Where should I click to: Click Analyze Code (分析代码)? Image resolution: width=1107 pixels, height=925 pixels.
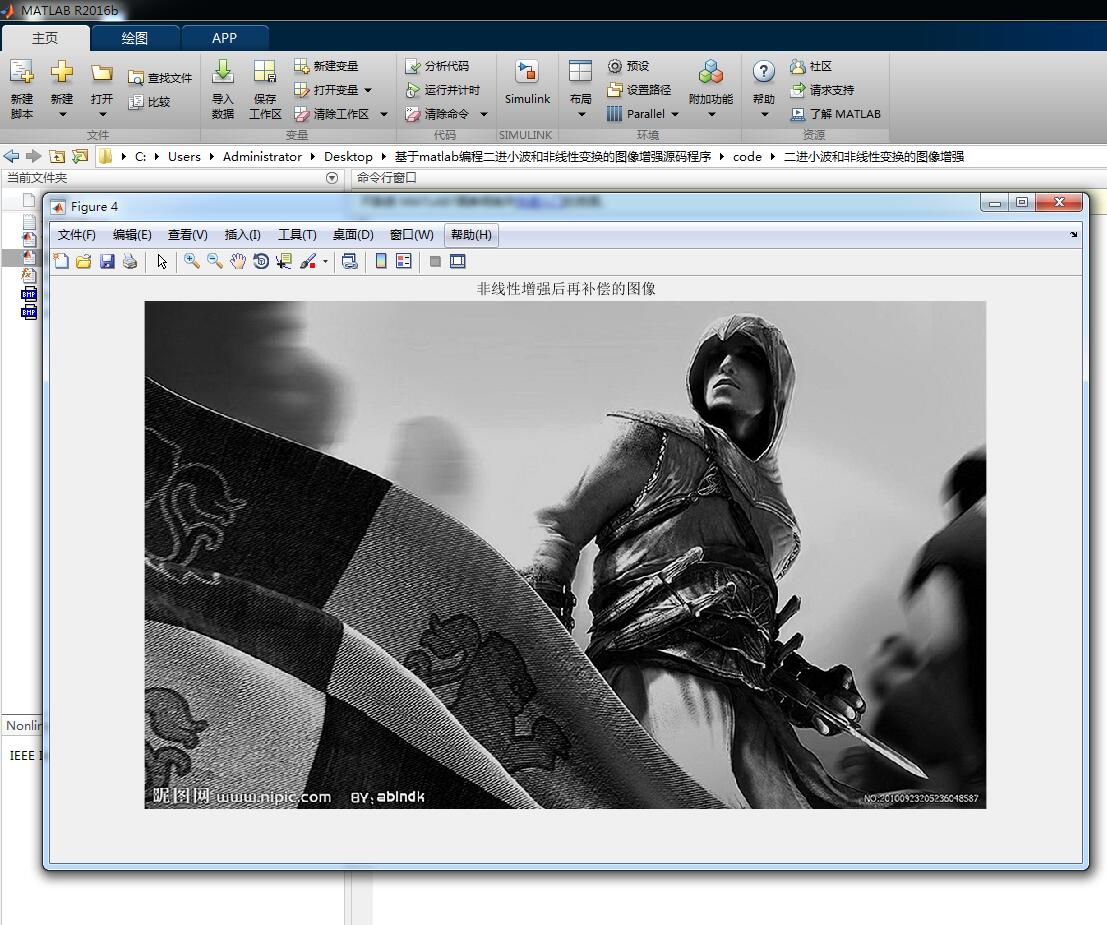coord(437,66)
